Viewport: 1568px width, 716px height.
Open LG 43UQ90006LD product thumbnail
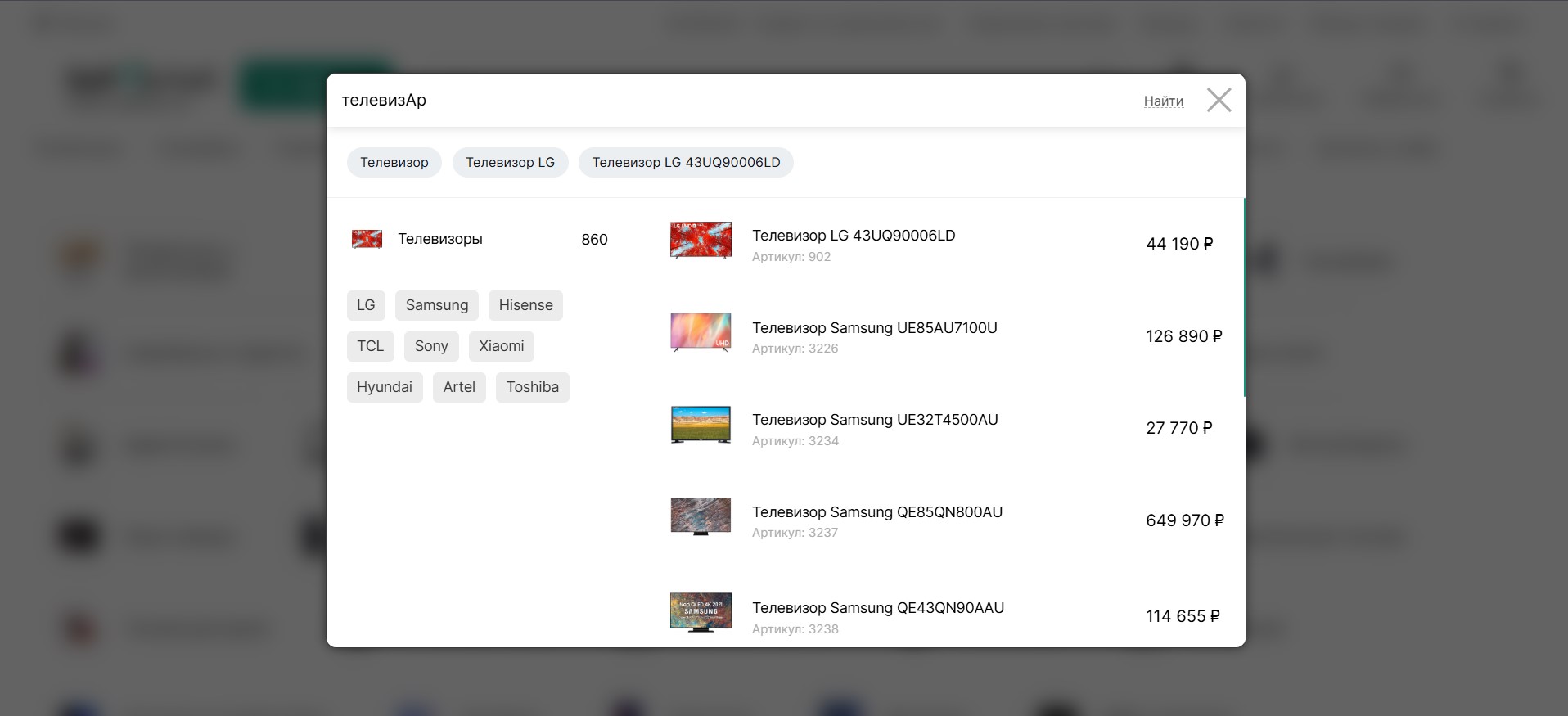point(701,240)
